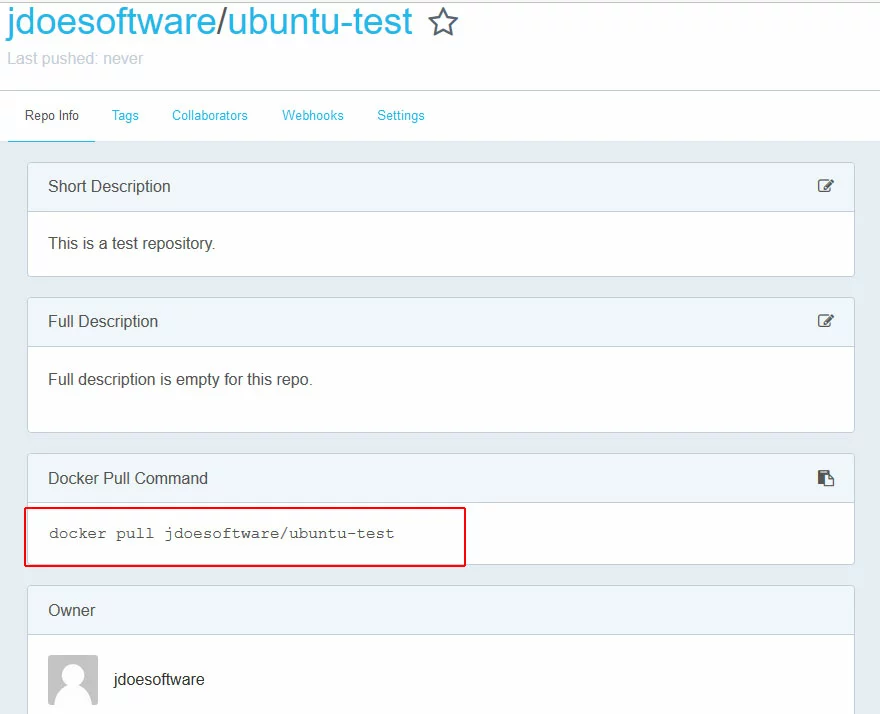Image resolution: width=880 pixels, height=714 pixels.
Task: Copy the Docker Pull Command
Action: tap(826, 478)
